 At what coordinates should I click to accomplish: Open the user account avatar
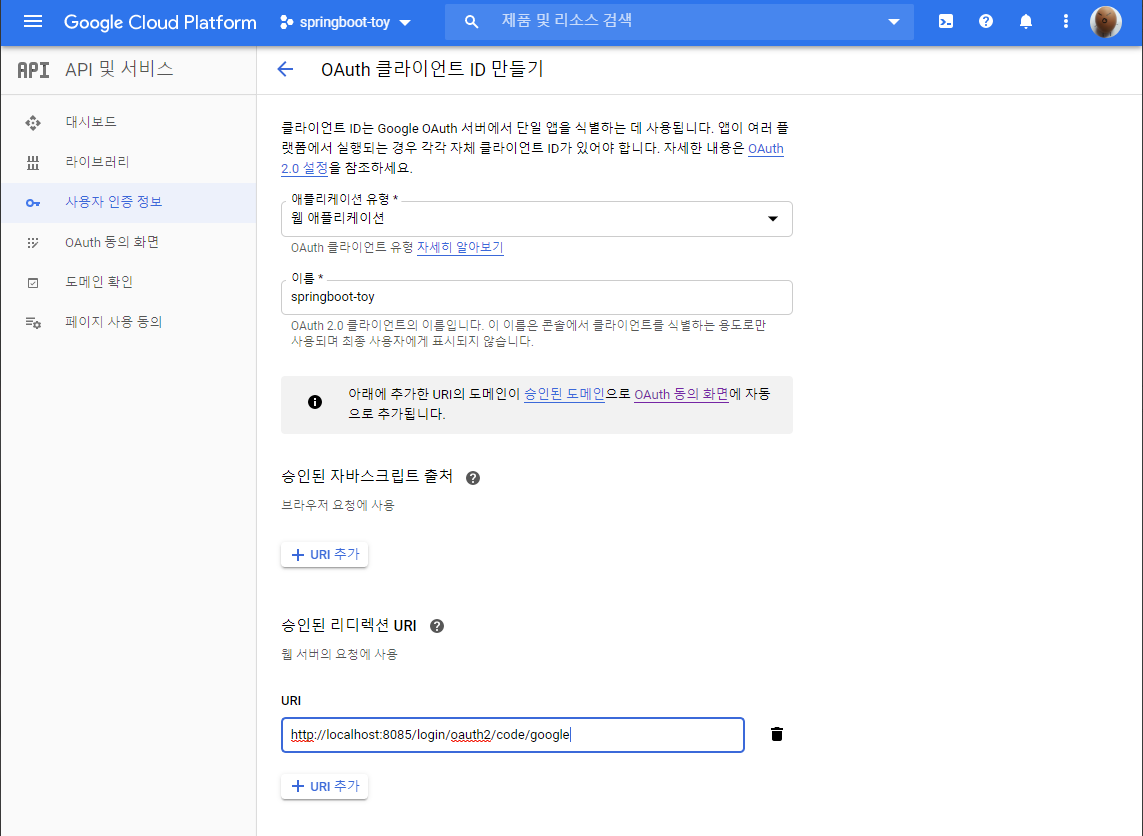point(1106,22)
